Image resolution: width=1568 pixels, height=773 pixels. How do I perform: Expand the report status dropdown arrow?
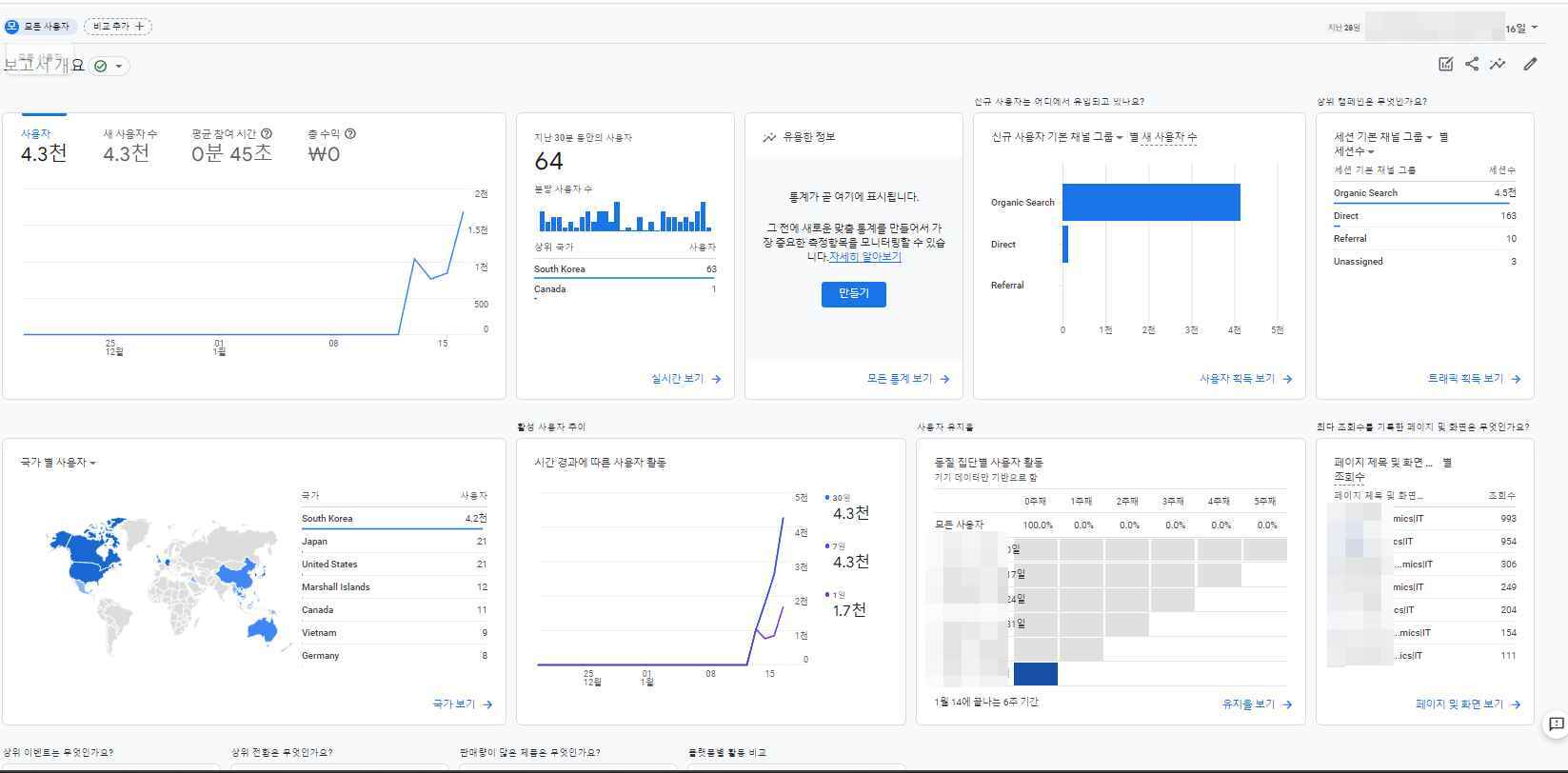119,66
